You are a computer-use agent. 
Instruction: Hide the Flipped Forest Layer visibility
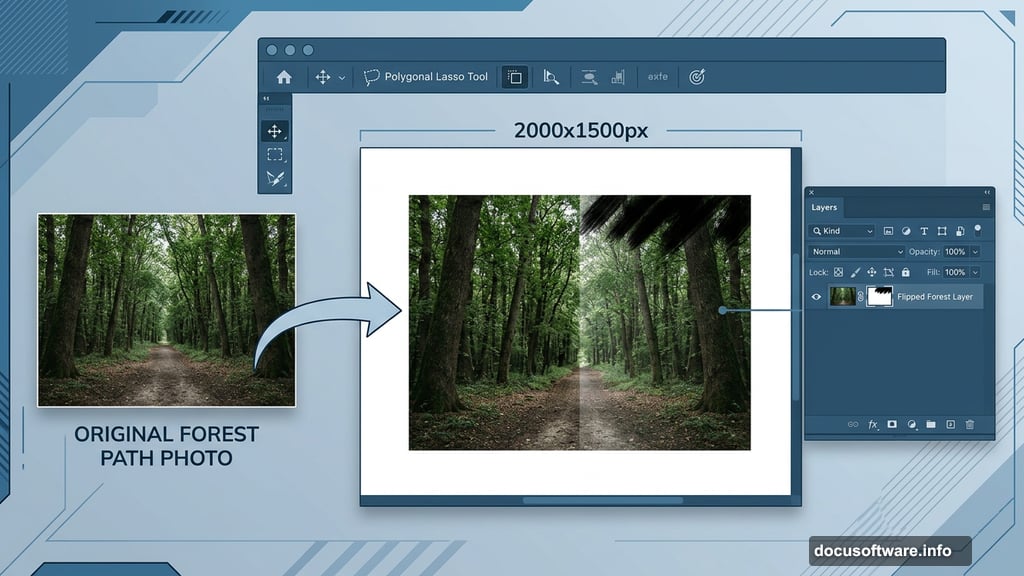tap(817, 296)
